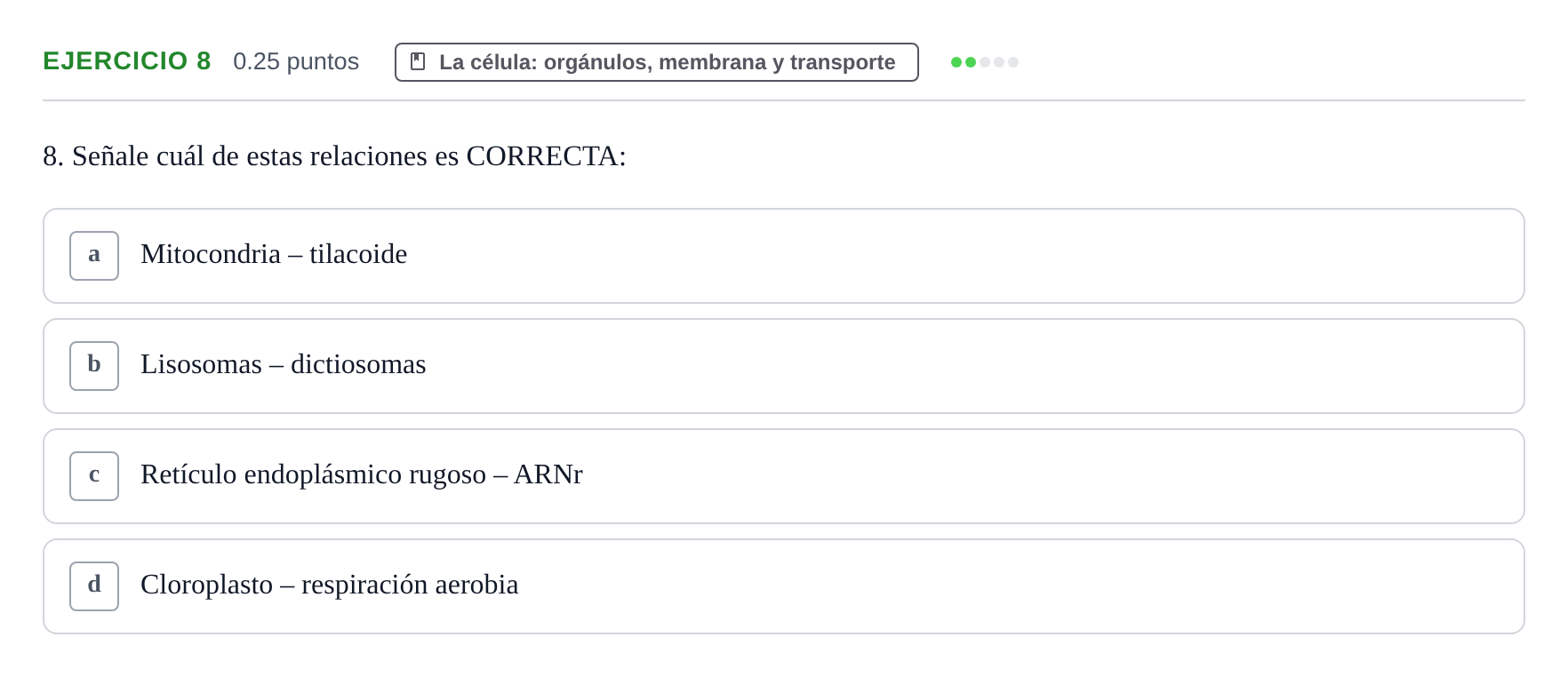Choose answer Retículo endoplásmico rugoso – ARNr
The height and width of the screenshot is (677, 1568).
click(x=362, y=474)
